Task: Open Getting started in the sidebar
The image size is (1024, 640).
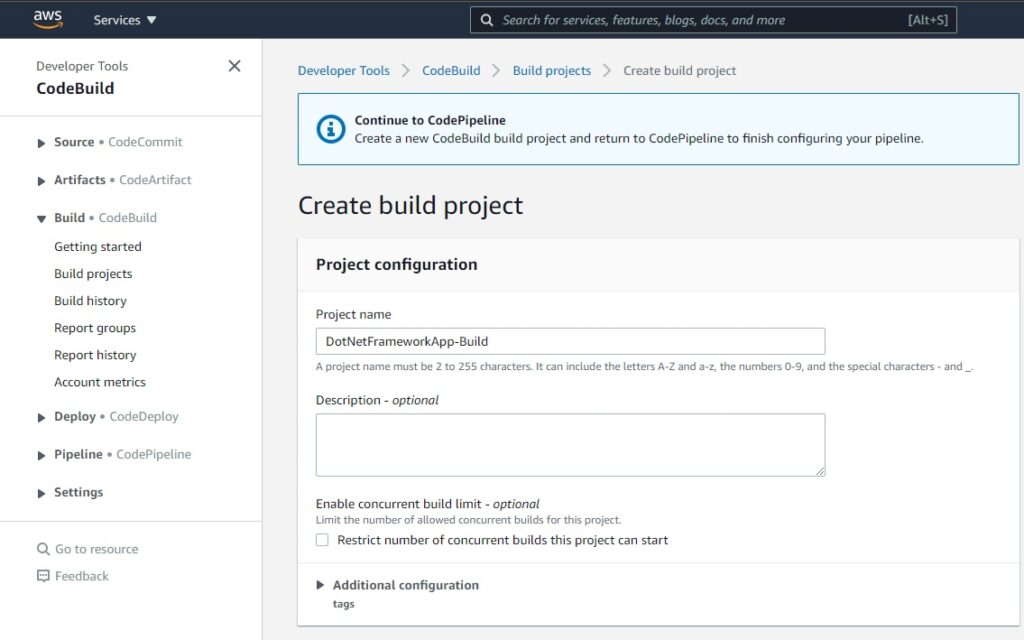Action: pyautogui.click(x=97, y=246)
